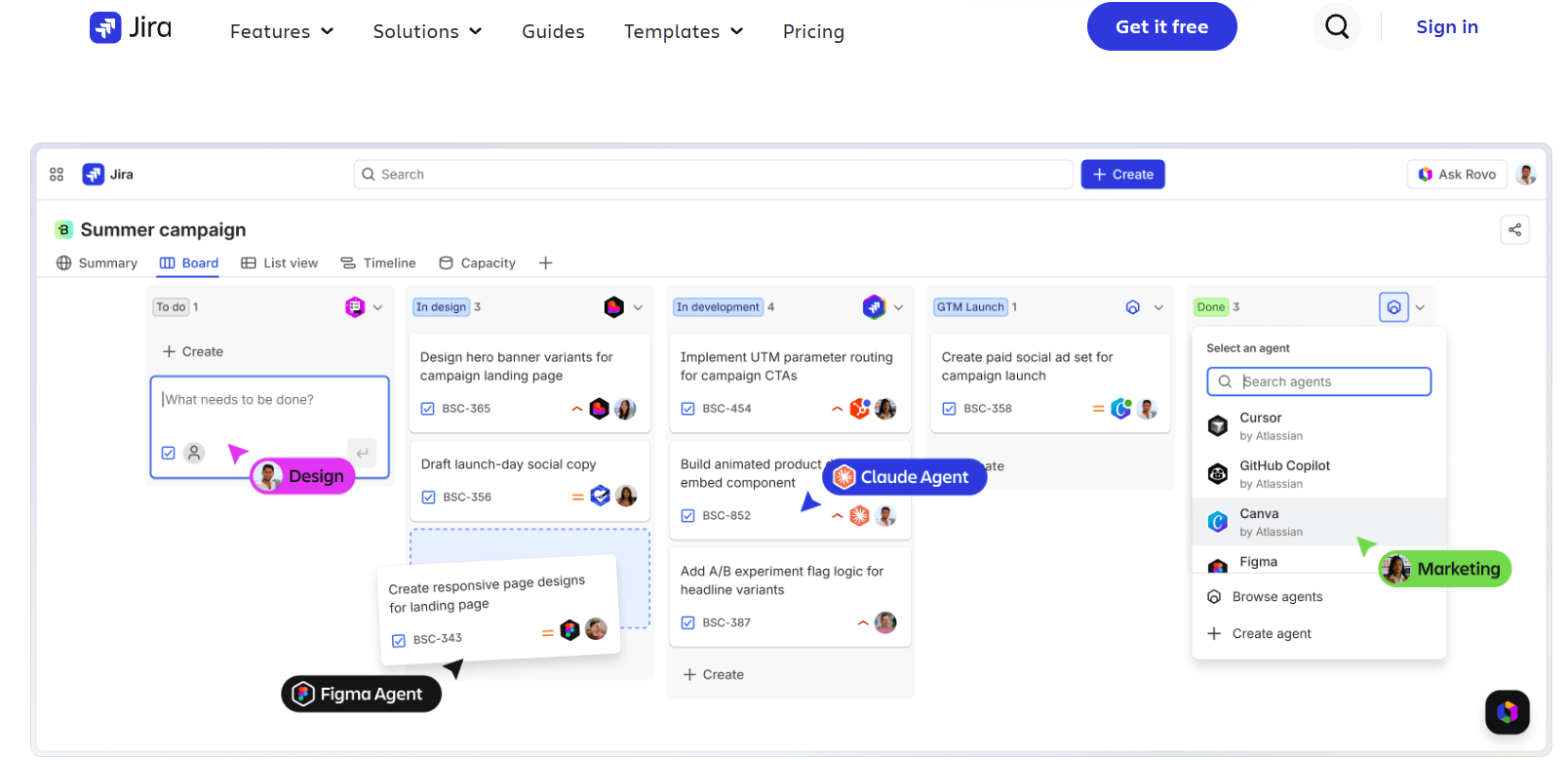Select the Cursor agent in the agent list

(1318, 426)
